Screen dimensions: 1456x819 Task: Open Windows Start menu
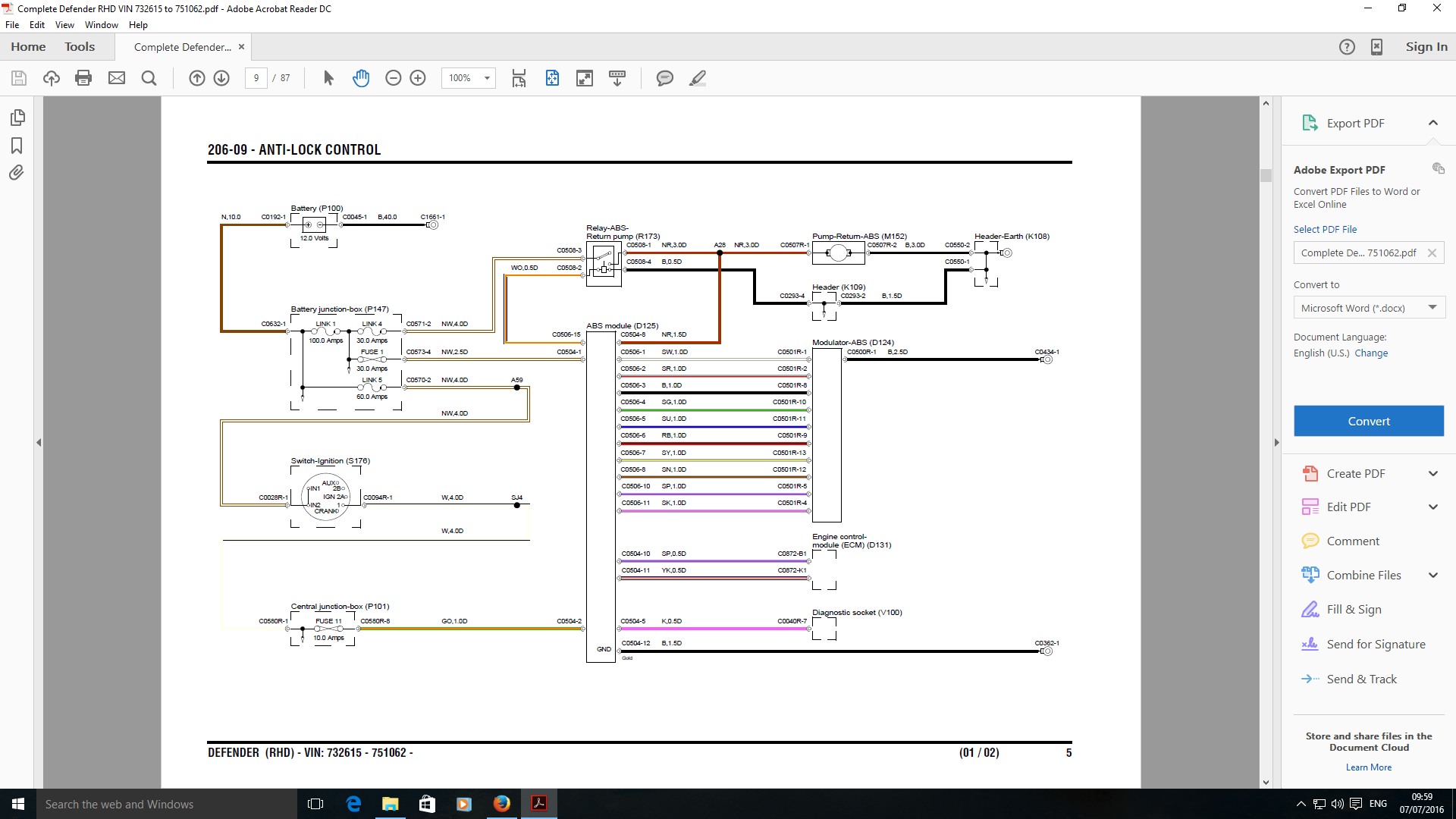[x=18, y=804]
